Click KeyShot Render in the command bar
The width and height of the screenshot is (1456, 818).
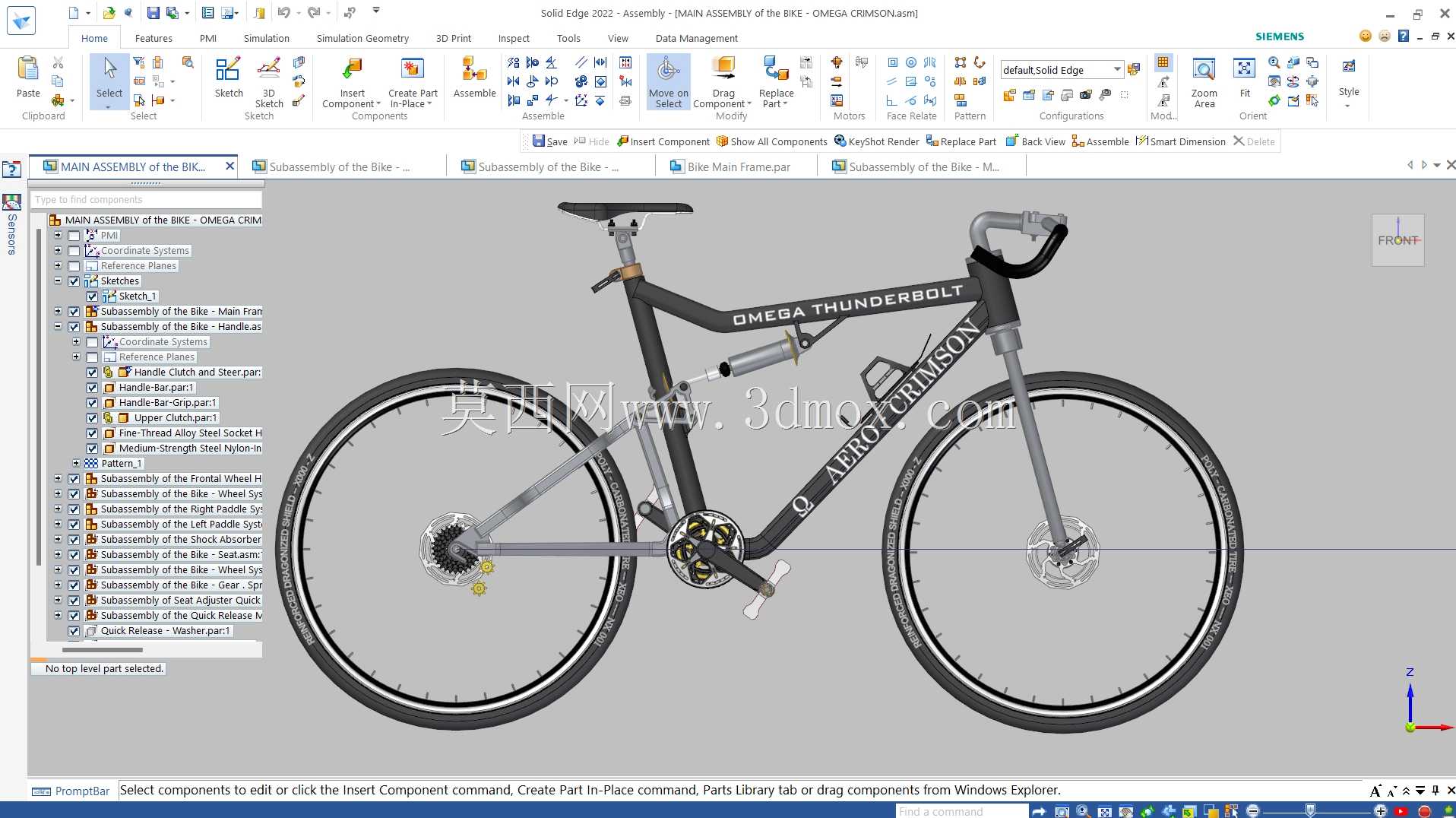click(x=876, y=141)
